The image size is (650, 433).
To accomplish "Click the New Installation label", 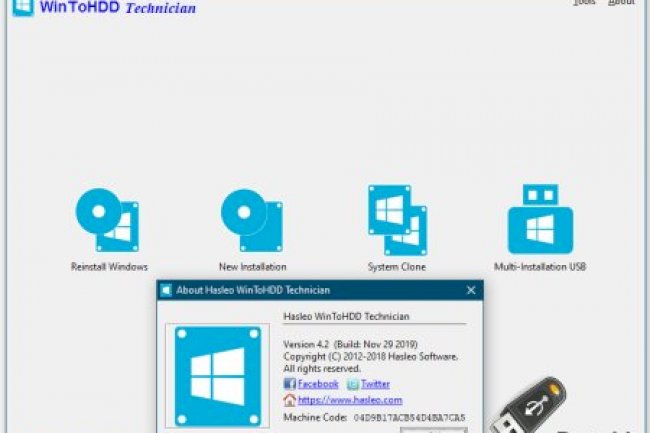I will click(252, 267).
